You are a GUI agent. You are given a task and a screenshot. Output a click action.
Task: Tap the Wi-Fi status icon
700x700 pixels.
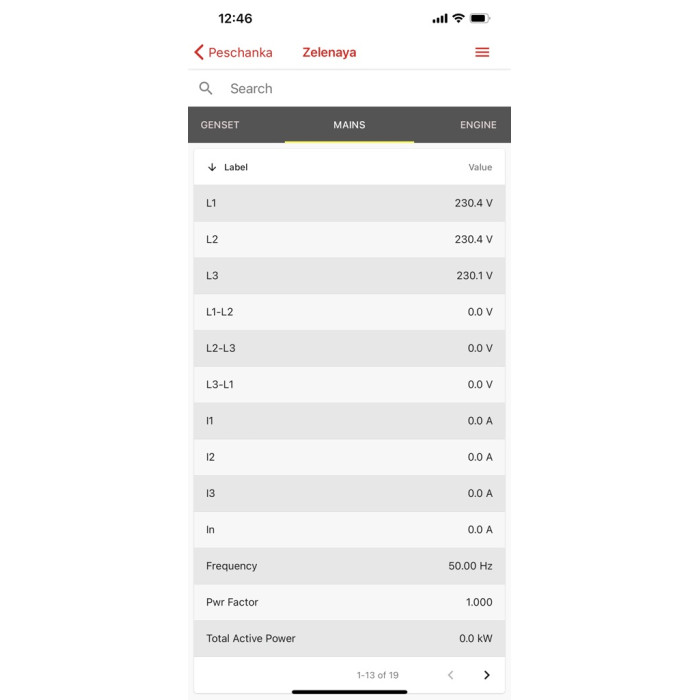(458, 19)
